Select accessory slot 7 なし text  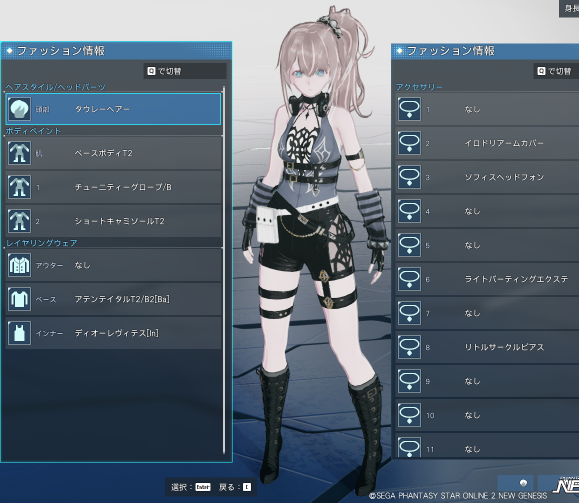[472, 313]
